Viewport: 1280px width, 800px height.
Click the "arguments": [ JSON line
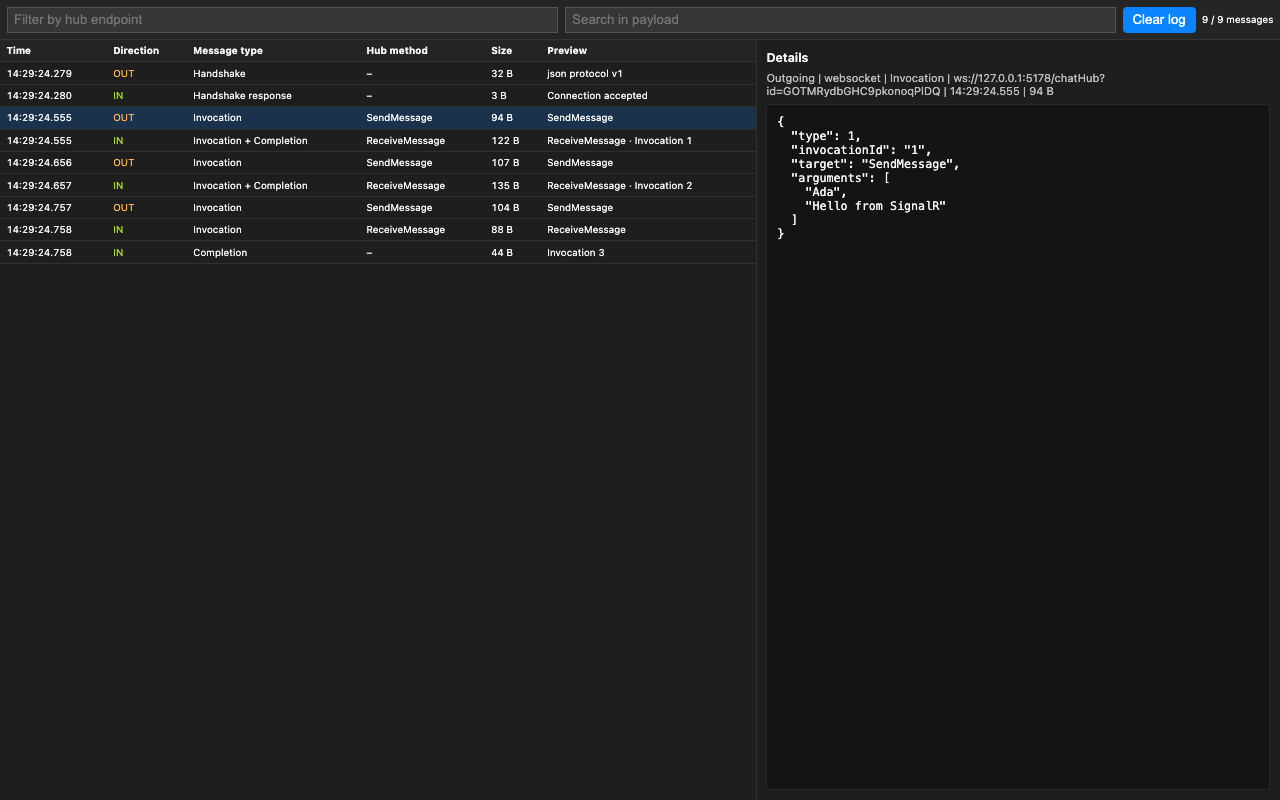[840, 178]
